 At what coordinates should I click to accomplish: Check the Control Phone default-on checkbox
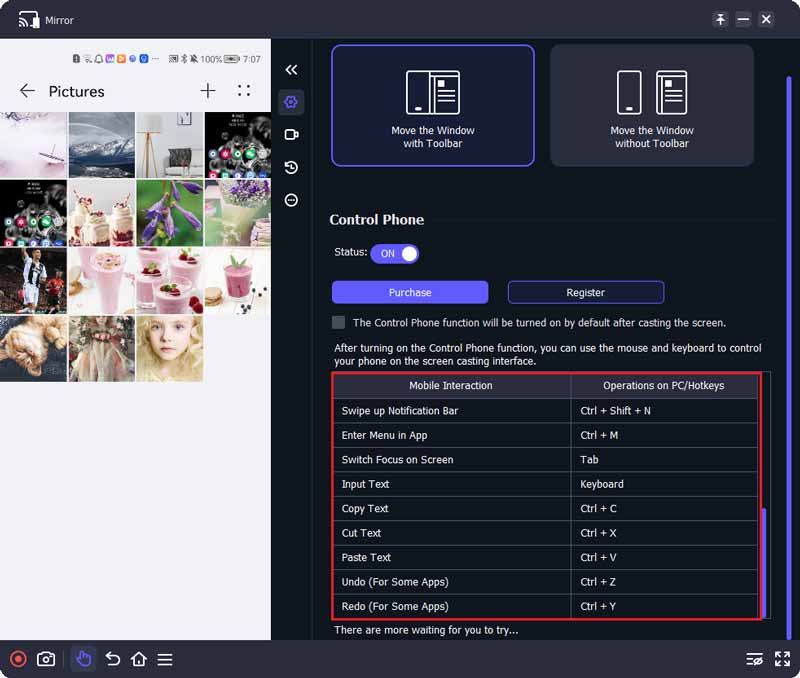tap(339, 323)
